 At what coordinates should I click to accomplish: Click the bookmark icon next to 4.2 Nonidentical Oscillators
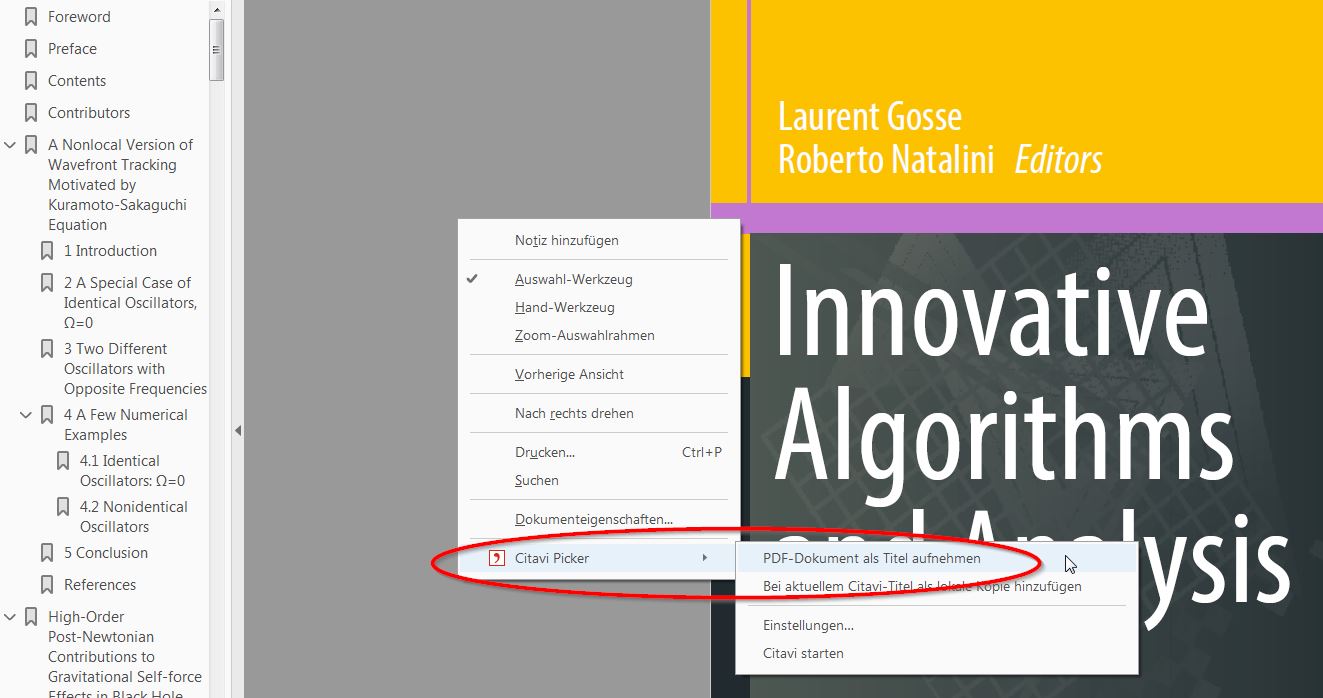point(63,507)
